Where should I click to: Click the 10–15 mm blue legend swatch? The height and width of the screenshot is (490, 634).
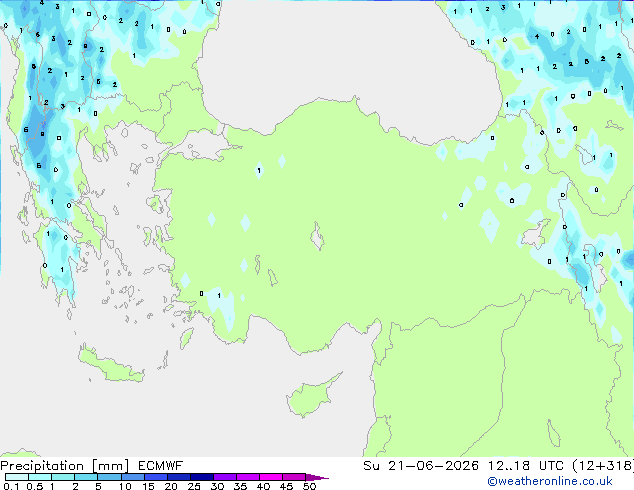pyautogui.click(x=132, y=477)
